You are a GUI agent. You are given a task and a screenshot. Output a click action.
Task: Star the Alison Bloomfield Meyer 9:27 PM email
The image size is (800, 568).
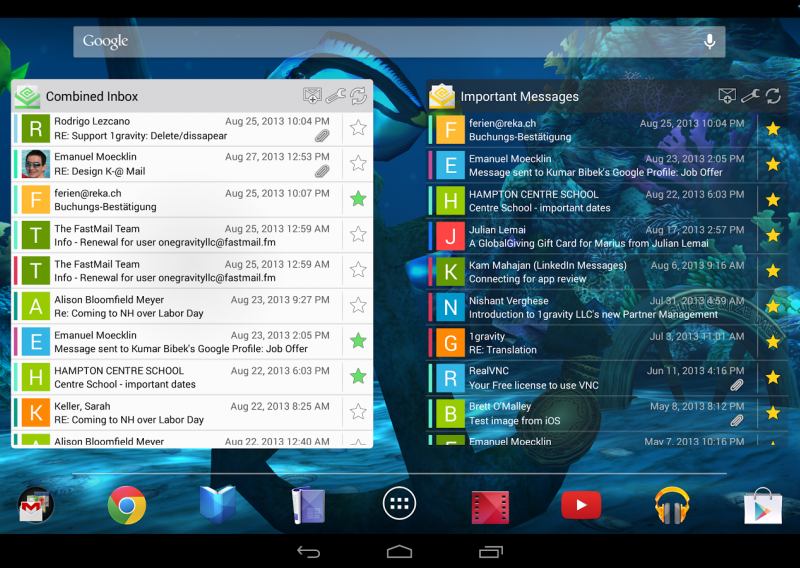click(x=358, y=305)
